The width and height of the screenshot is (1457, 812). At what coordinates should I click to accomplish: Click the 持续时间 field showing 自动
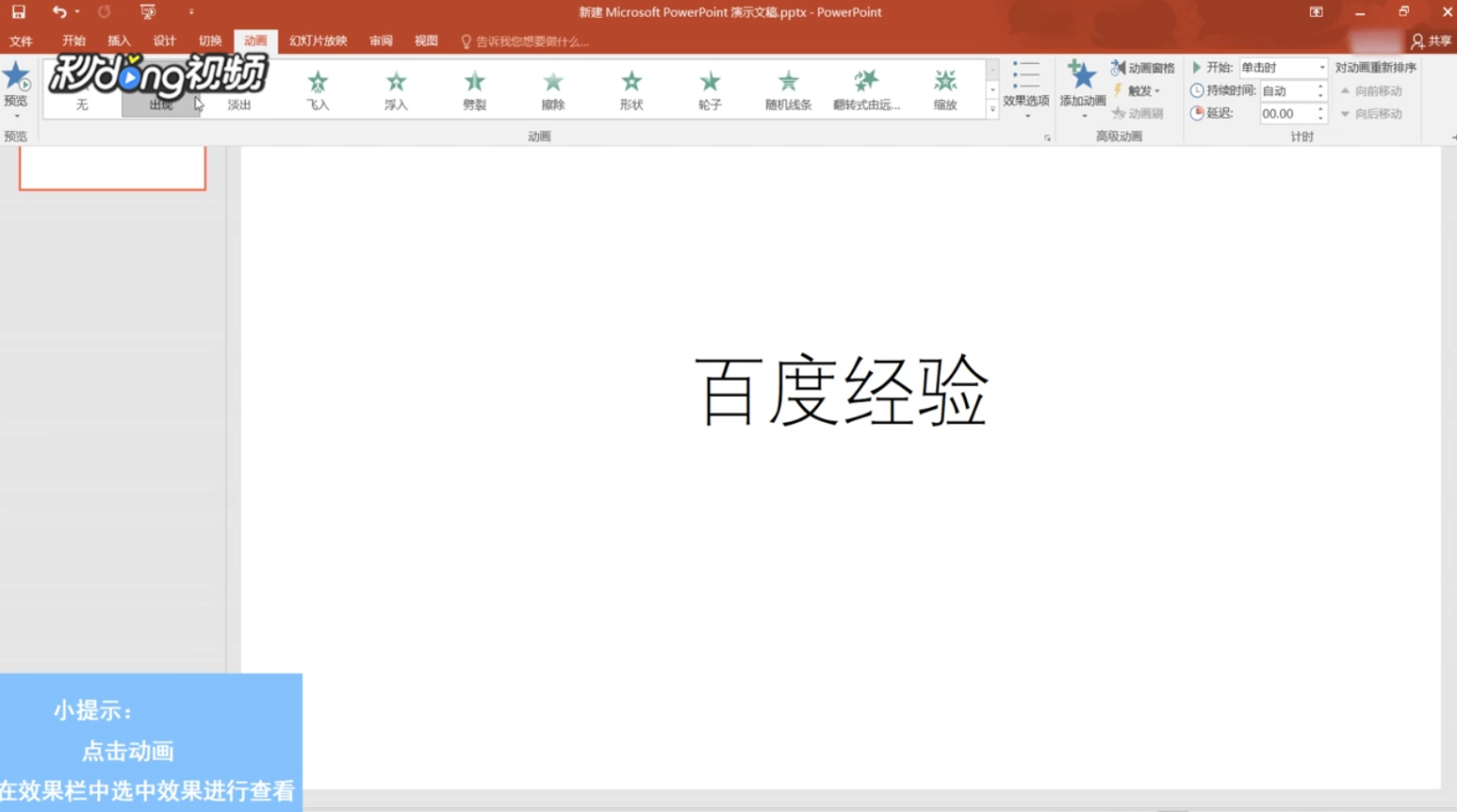tap(1287, 90)
